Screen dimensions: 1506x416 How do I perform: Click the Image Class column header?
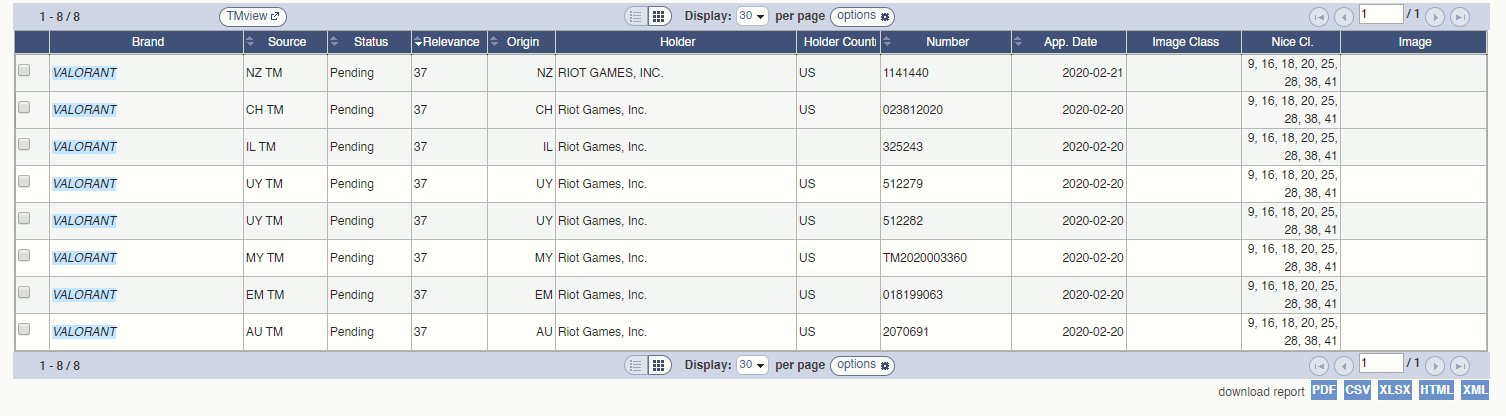tap(1184, 42)
